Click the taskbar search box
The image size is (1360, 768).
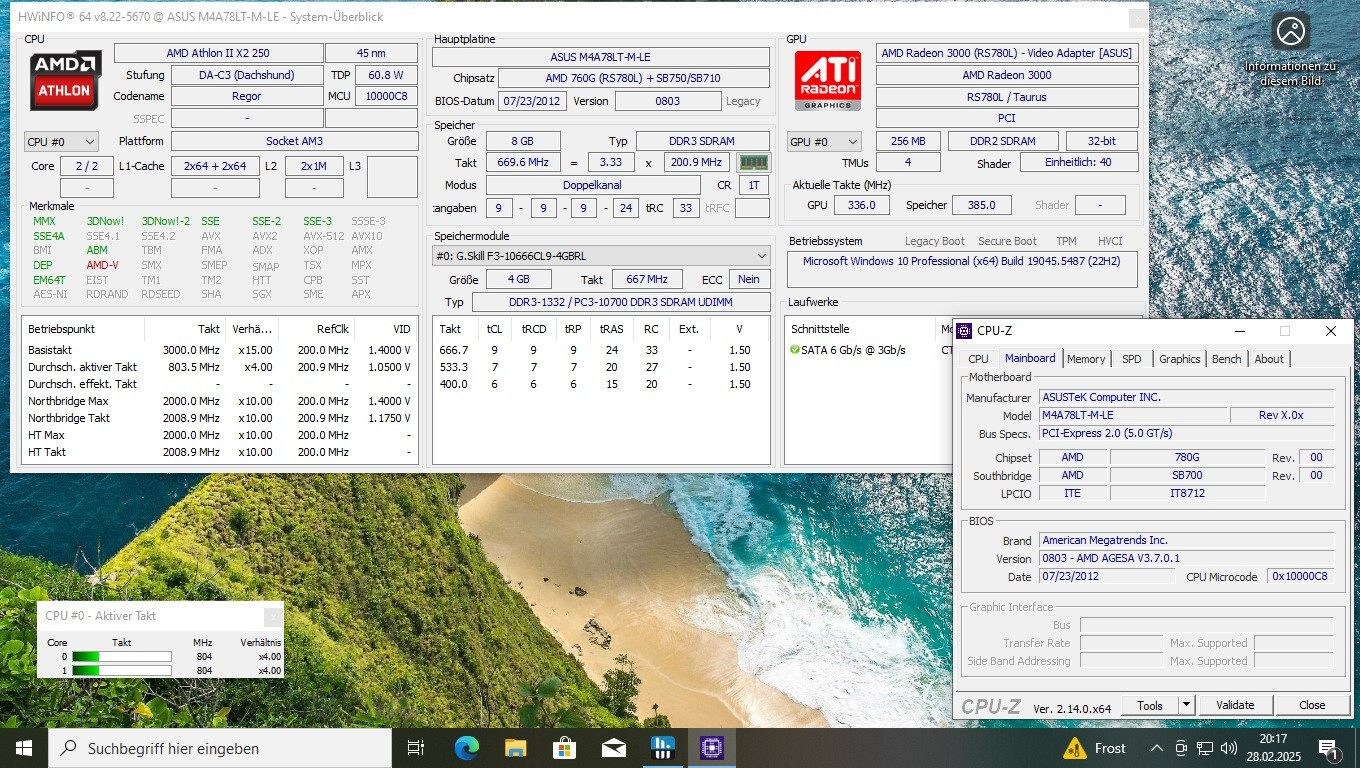click(220, 748)
